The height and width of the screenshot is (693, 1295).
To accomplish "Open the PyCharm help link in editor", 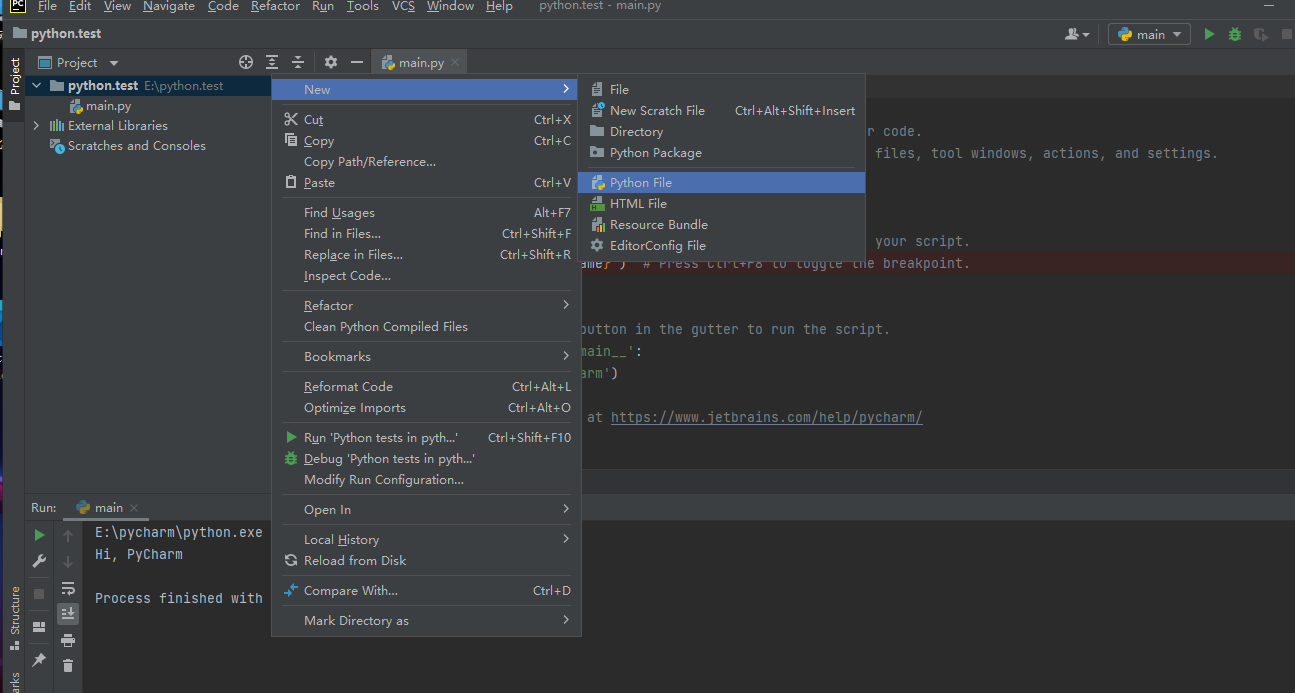I will (x=766, y=417).
